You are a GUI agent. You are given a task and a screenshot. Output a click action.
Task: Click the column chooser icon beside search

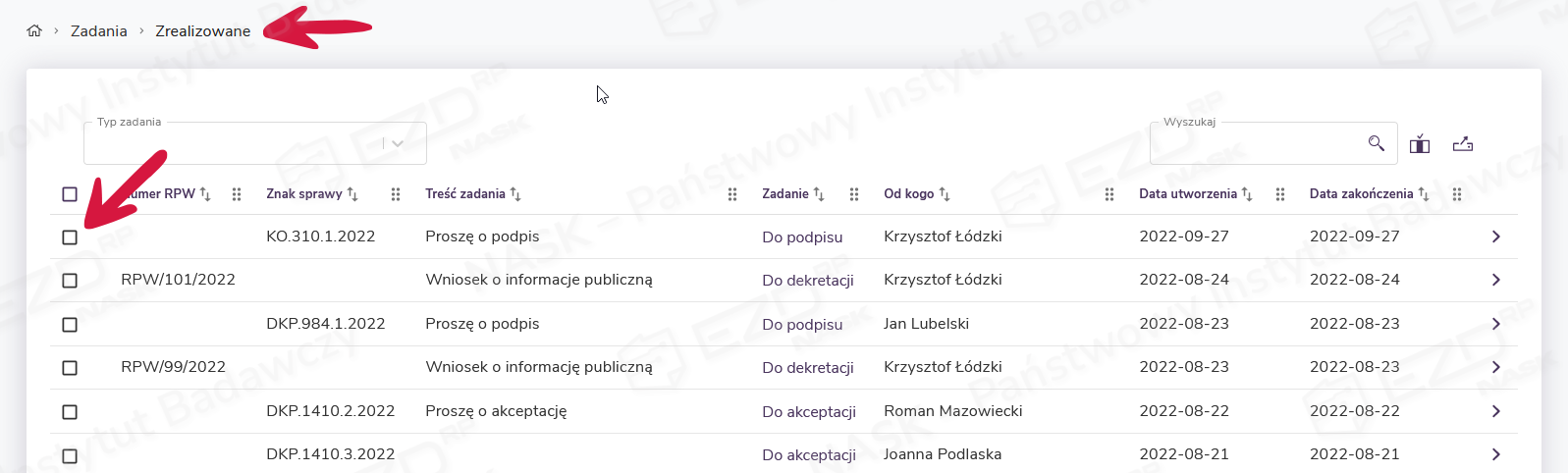tap(1419, 144)
